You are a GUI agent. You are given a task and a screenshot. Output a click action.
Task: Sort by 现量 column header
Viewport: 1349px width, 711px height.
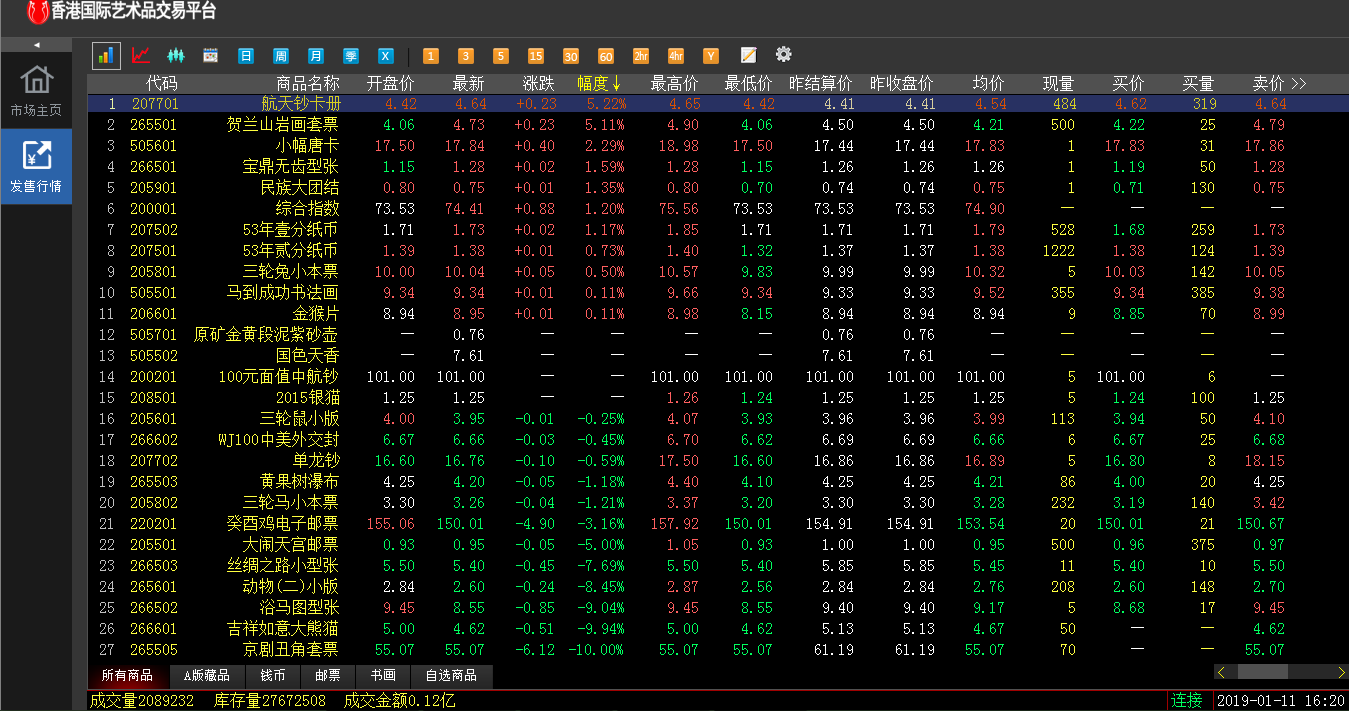coord(1059,83)
